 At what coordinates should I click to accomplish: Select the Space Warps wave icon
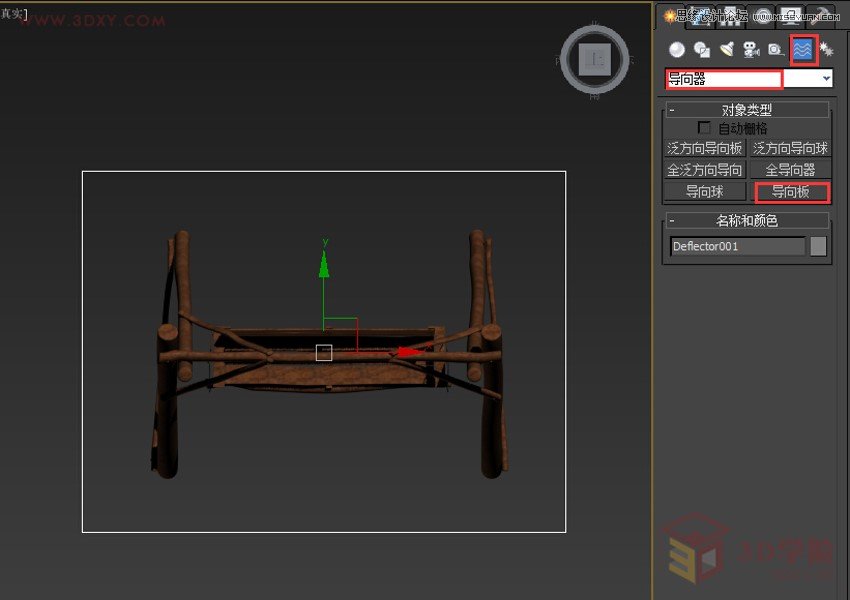[x=802, y=48]
